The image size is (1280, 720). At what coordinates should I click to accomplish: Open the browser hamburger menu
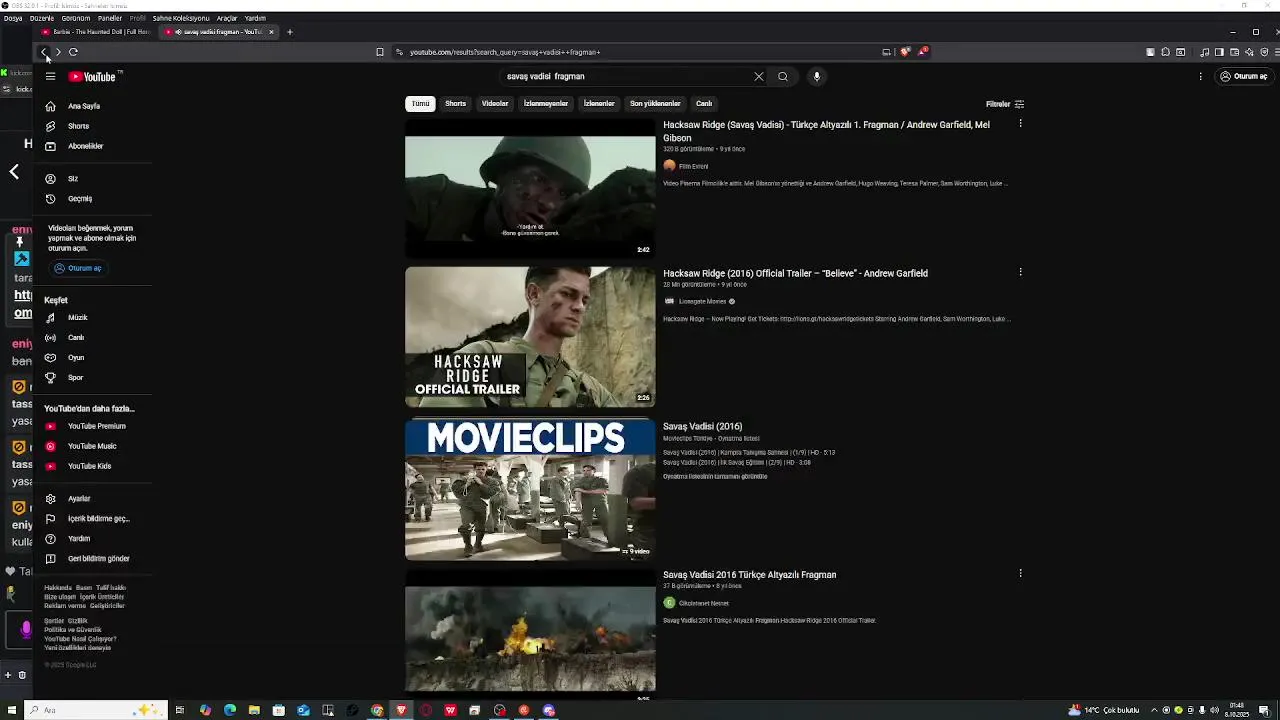point(1276,52)
